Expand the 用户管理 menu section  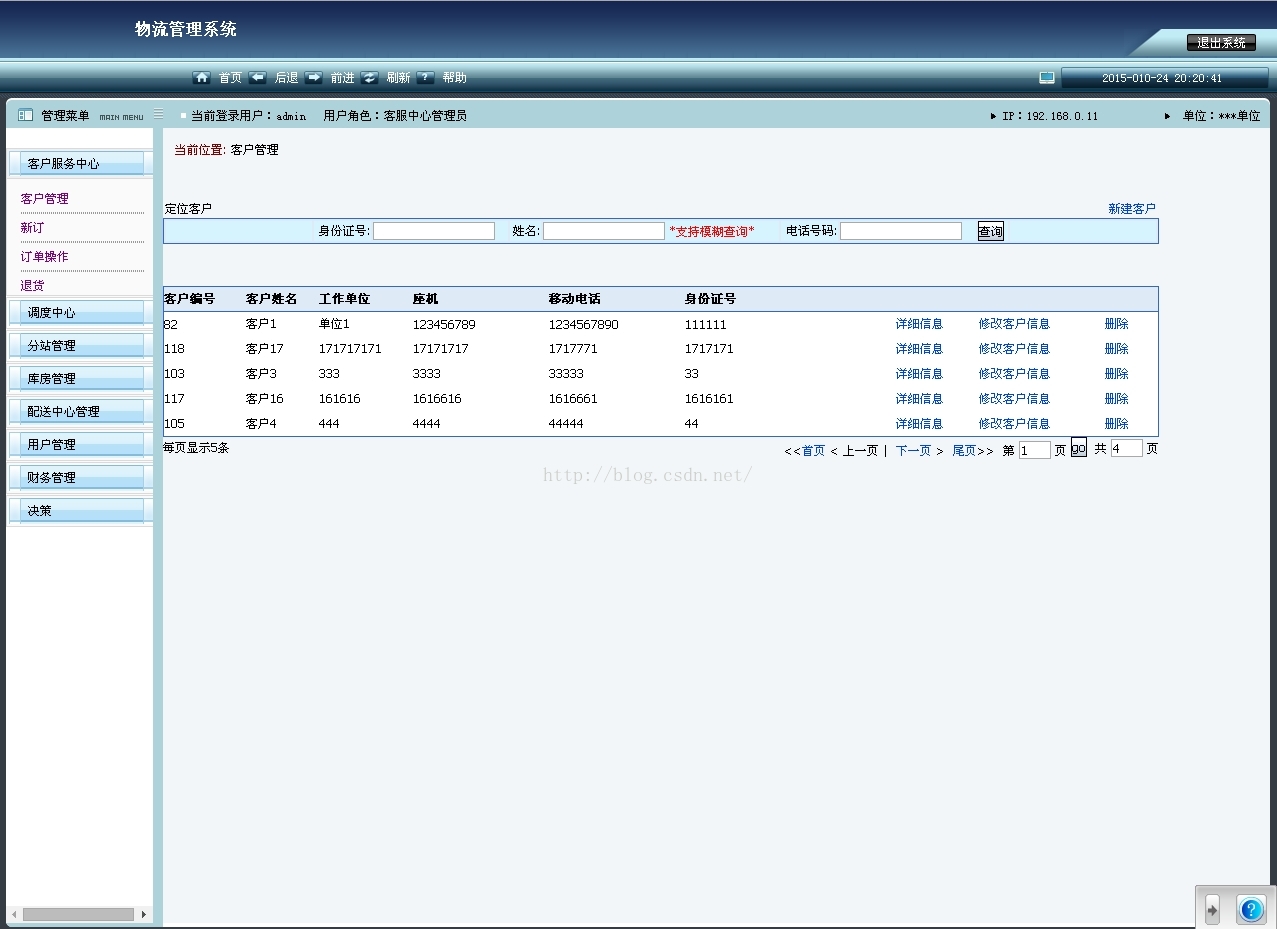[80, 445]
